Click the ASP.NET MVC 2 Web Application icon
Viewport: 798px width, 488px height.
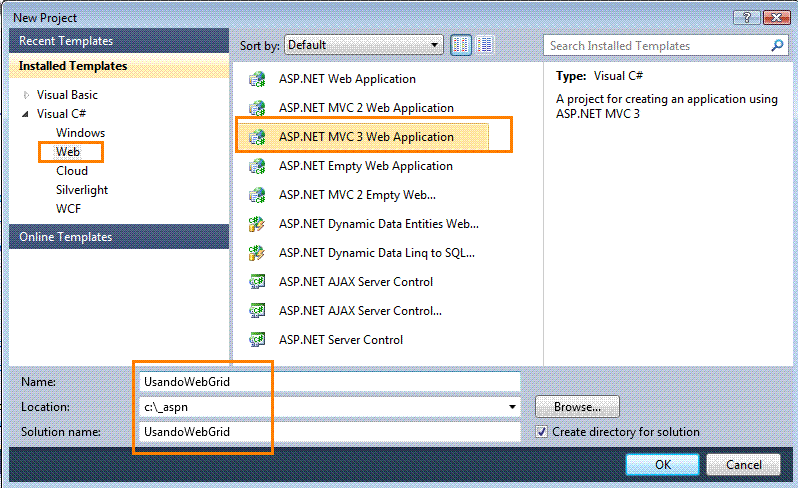coord(257,108)
